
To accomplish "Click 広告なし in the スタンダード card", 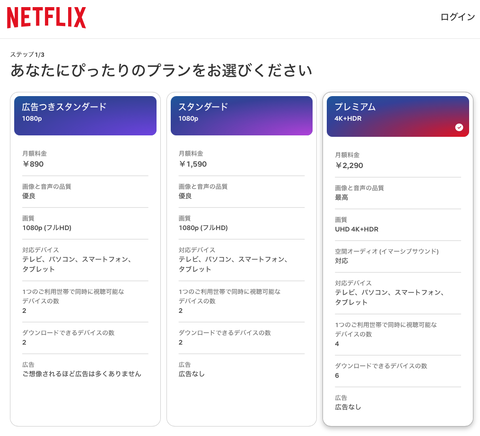I will (192, 374).
